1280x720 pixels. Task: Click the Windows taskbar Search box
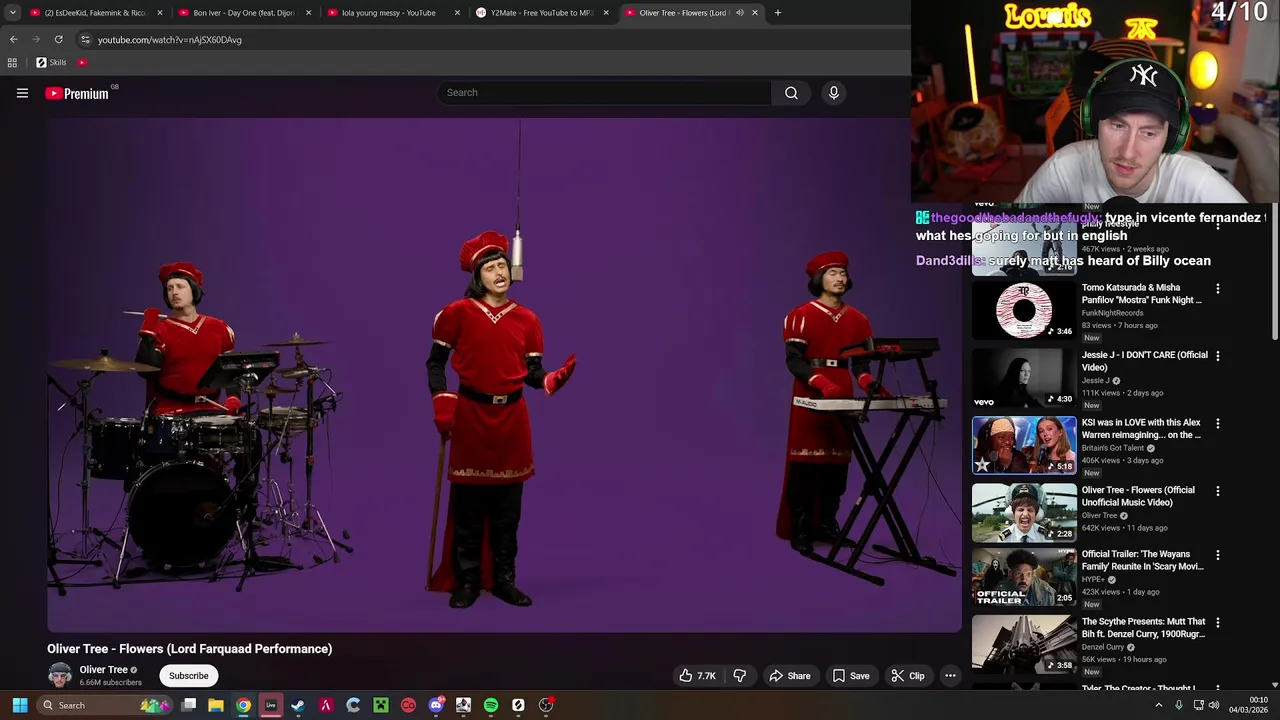(106, 705)
